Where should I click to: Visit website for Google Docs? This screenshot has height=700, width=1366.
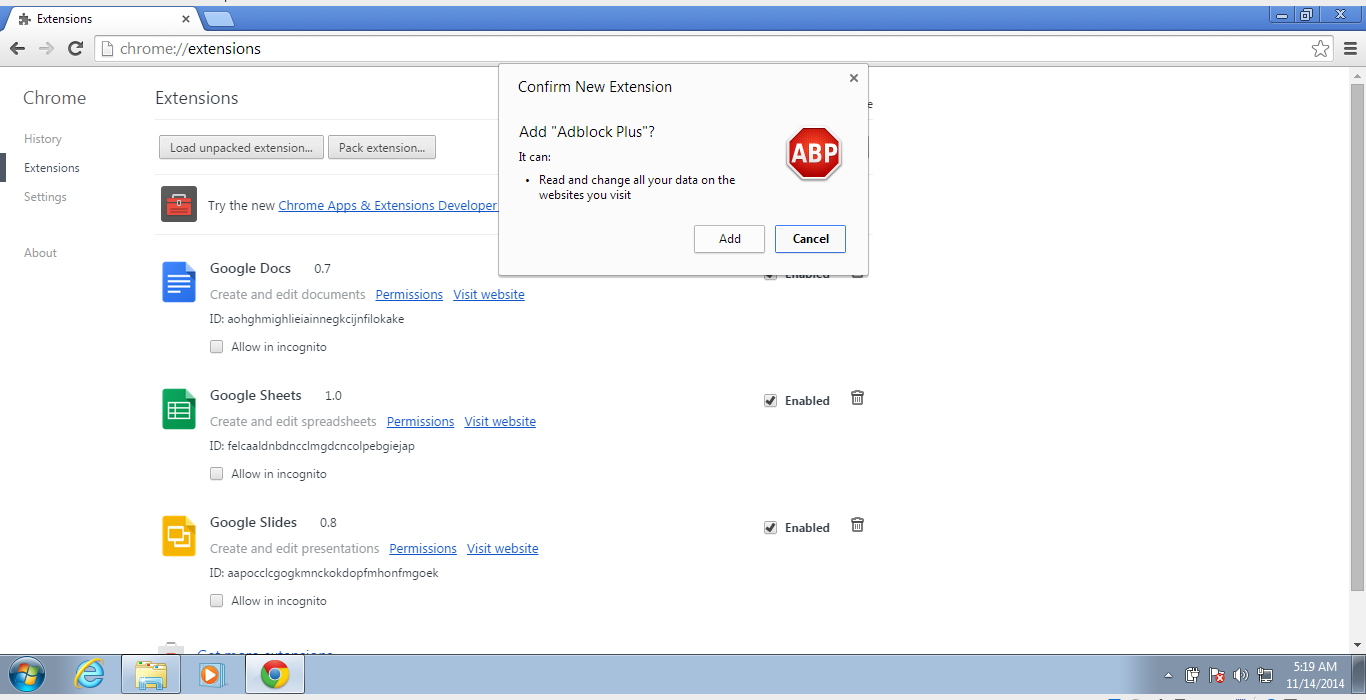tap(489, 295)
